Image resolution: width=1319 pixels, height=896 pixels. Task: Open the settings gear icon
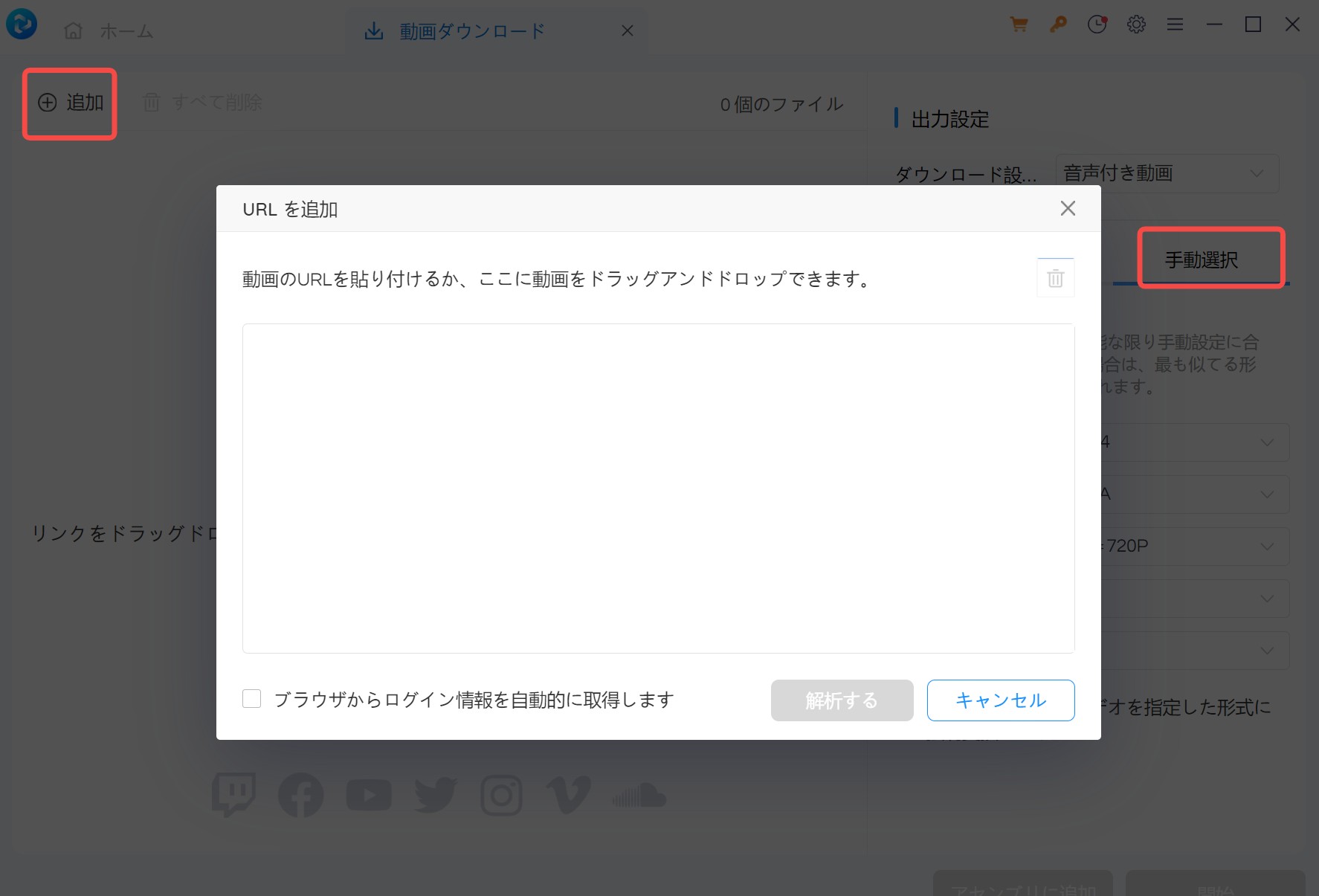[1135, 25]
